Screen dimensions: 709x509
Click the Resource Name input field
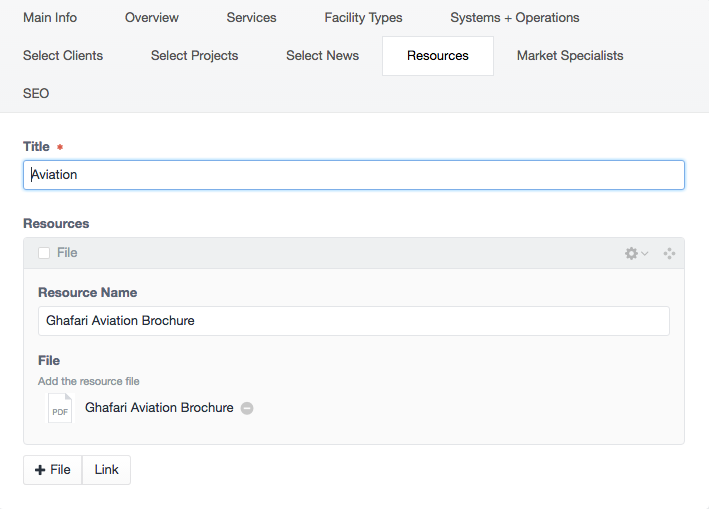coord(354,321)
